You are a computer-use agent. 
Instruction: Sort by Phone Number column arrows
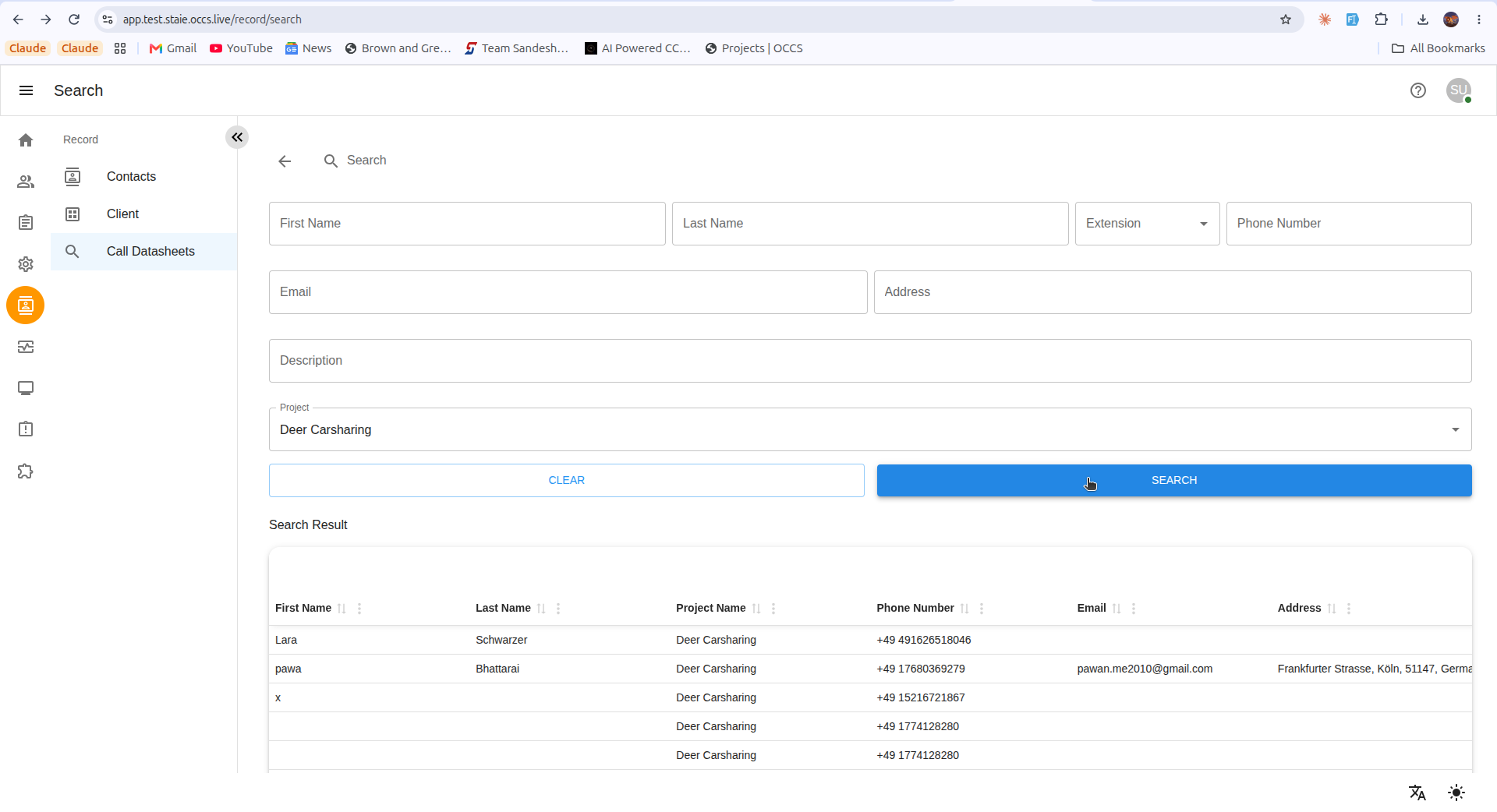point(964,609)
